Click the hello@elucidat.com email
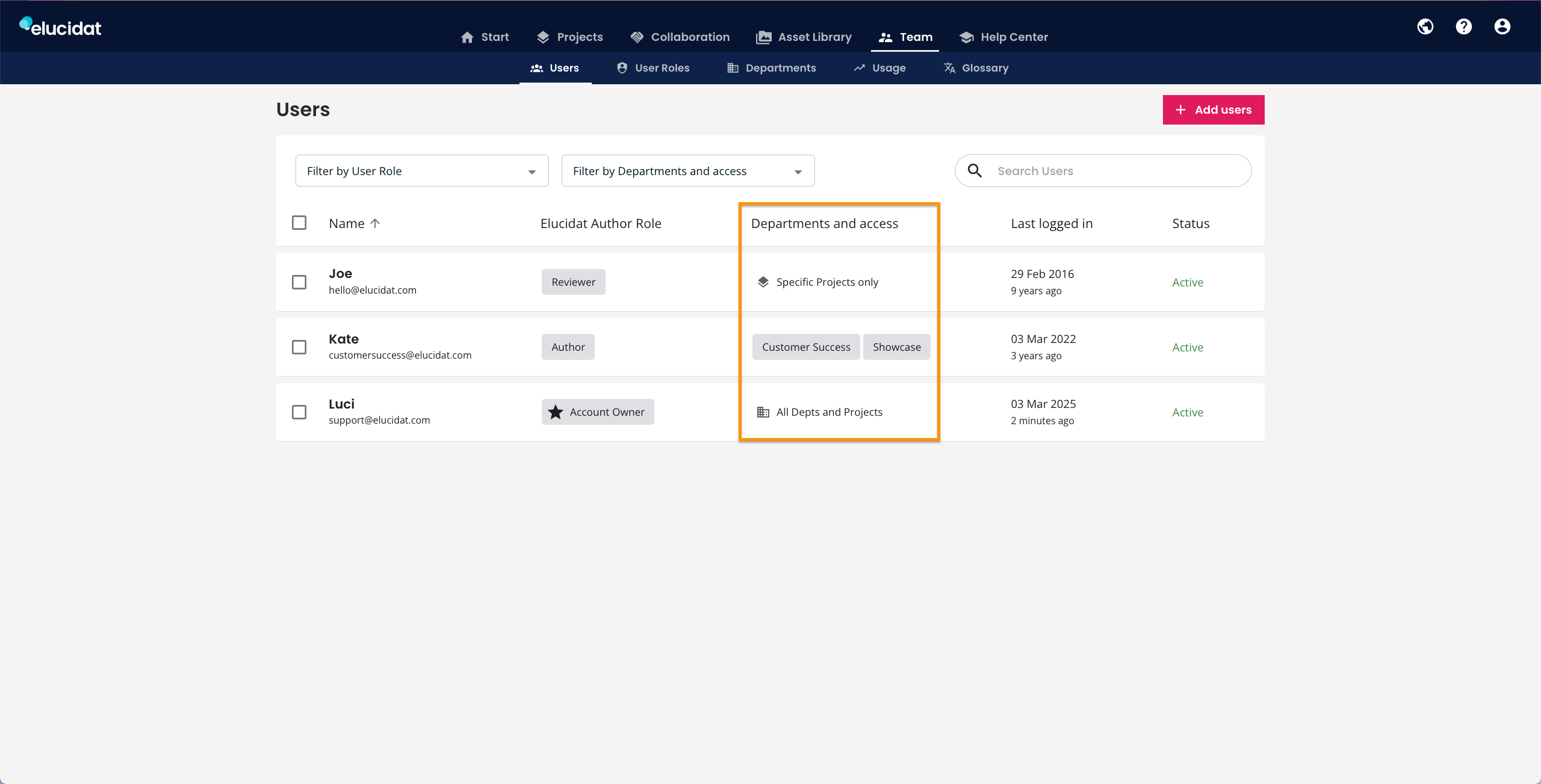Viewport: 1541px width, 784px height. [x=373, y=290]
